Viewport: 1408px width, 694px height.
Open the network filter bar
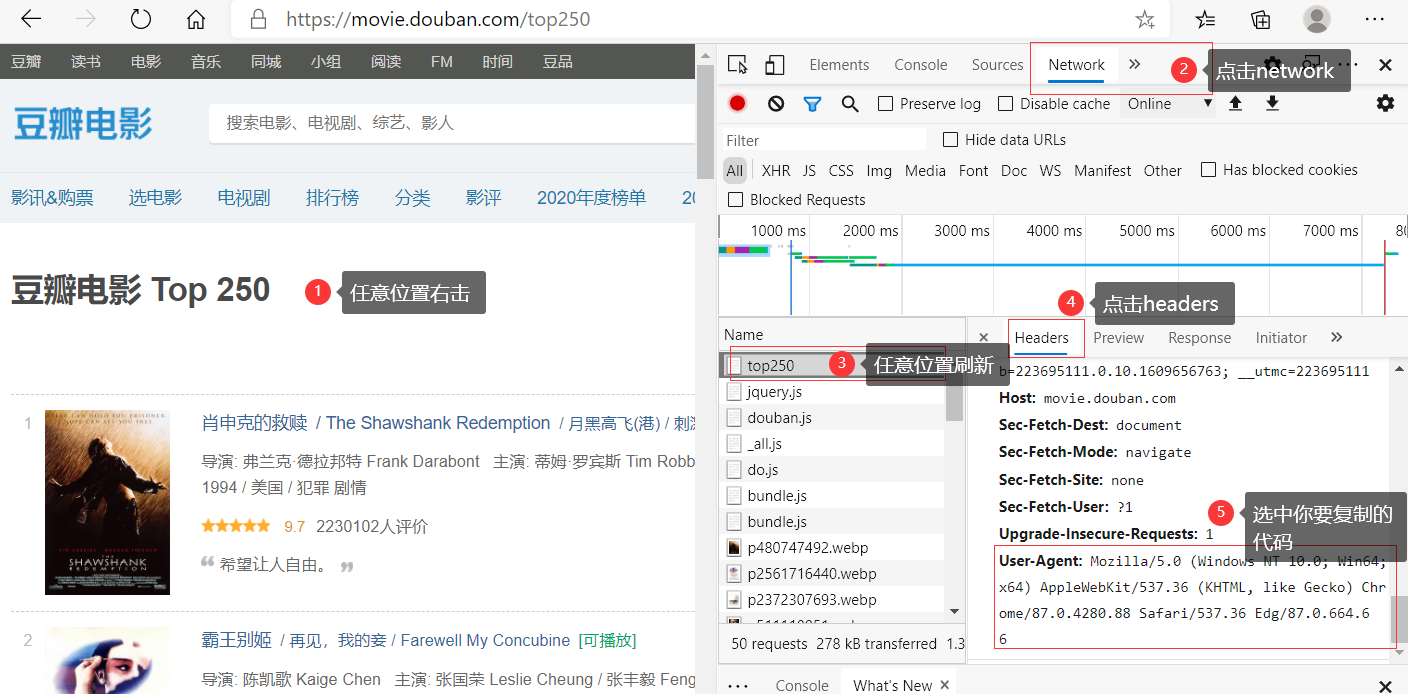coord(812,103)
